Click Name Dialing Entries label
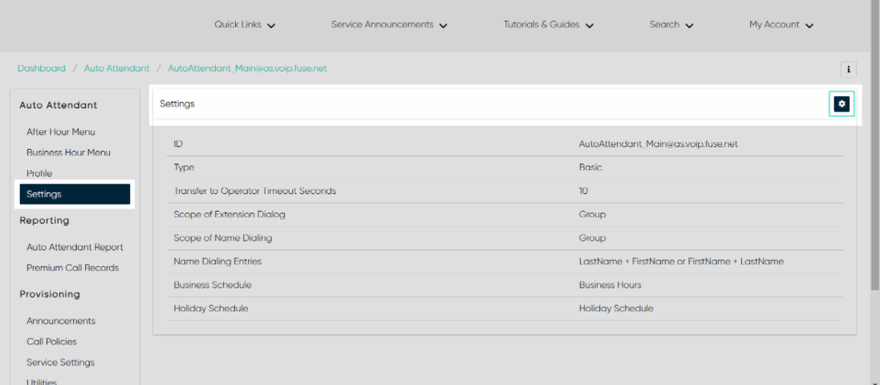 218,262
